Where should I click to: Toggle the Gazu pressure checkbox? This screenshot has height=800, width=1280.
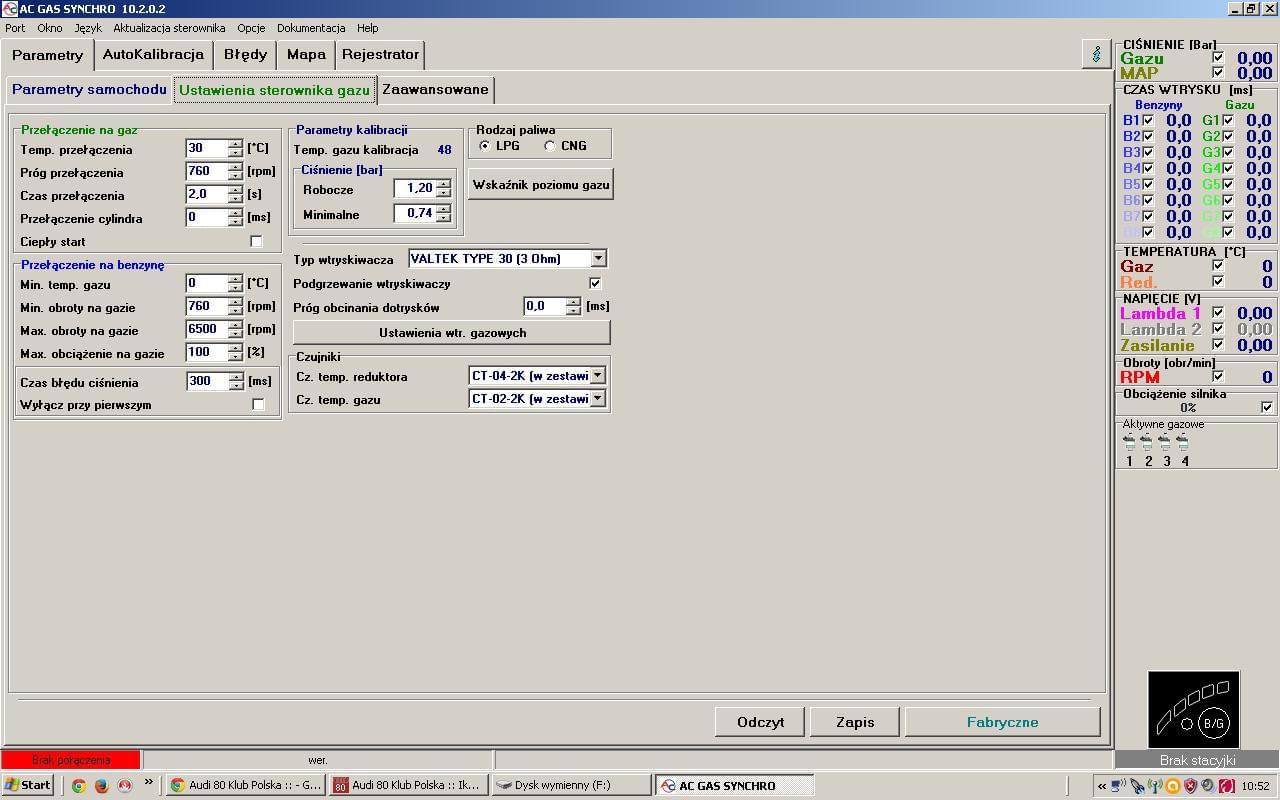(1217, 58)
